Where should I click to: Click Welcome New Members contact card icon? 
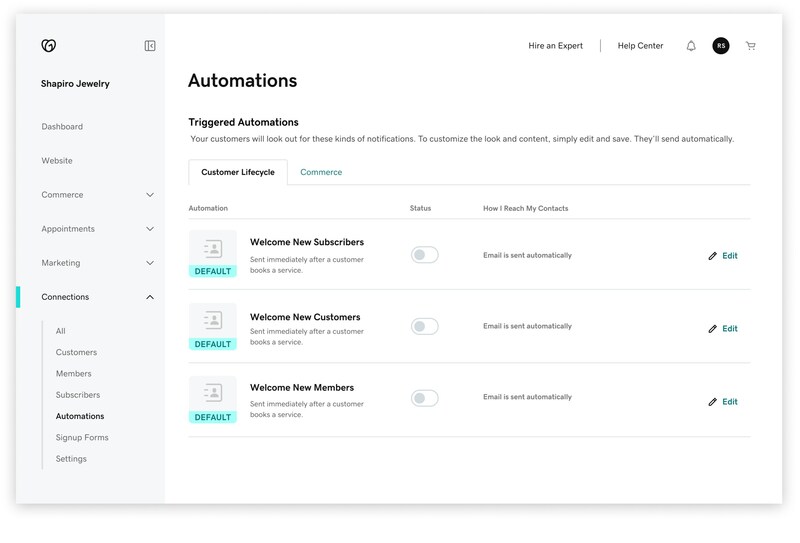[212, 394]
